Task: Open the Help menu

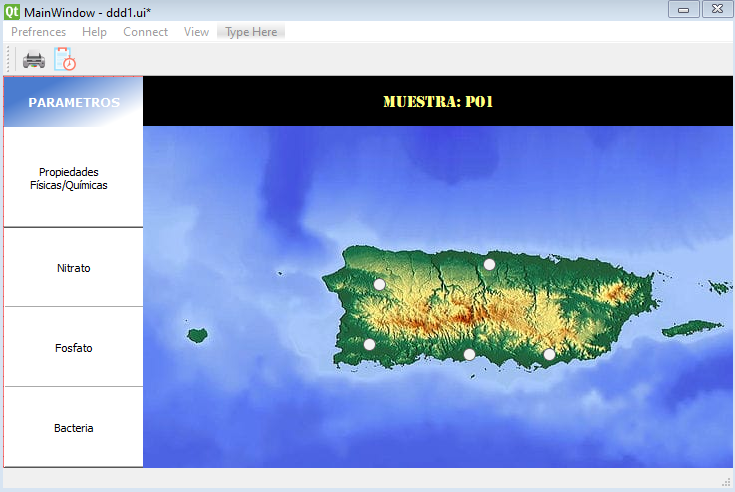Action: (94, 32)
